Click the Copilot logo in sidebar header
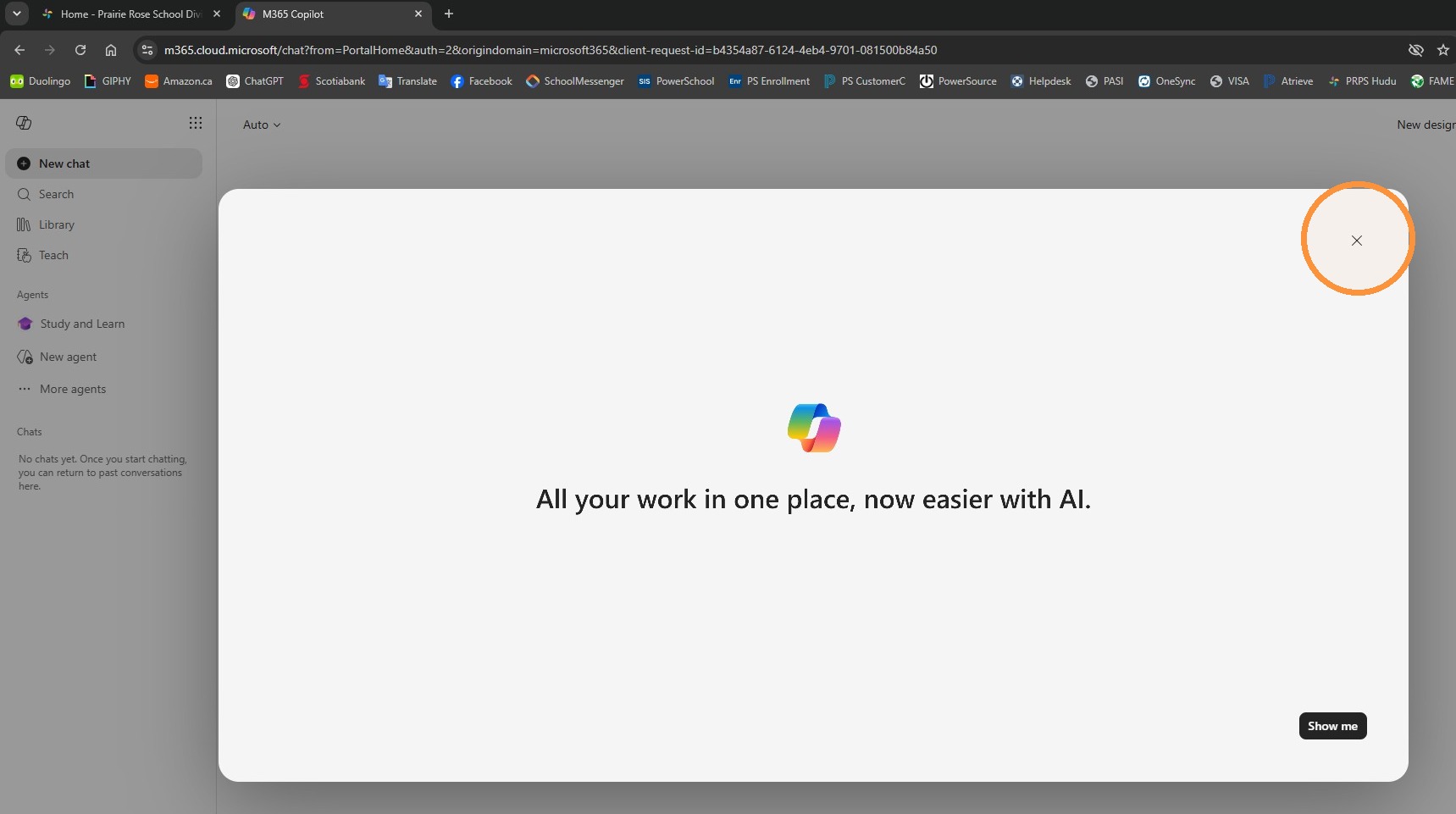This screenshot has height=814, width=1456. click(x=24, y=123)
